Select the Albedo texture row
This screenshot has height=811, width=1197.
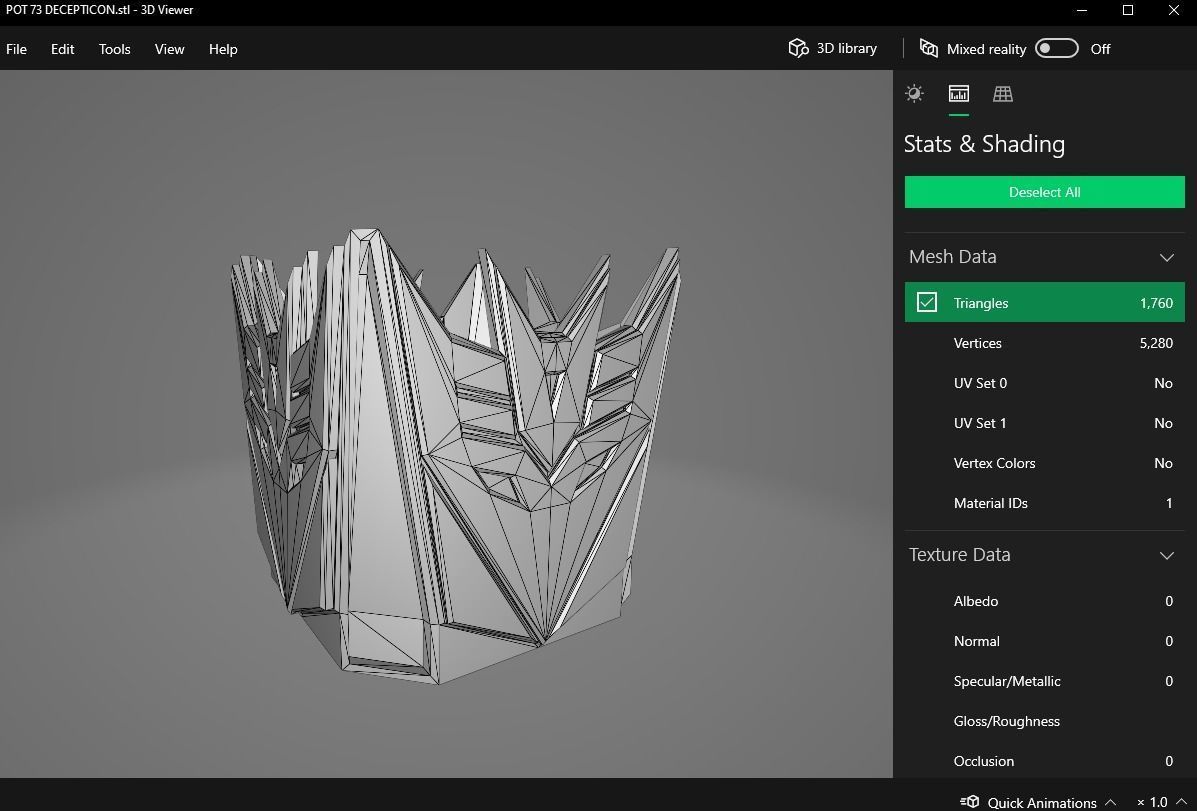[1044, 601]
